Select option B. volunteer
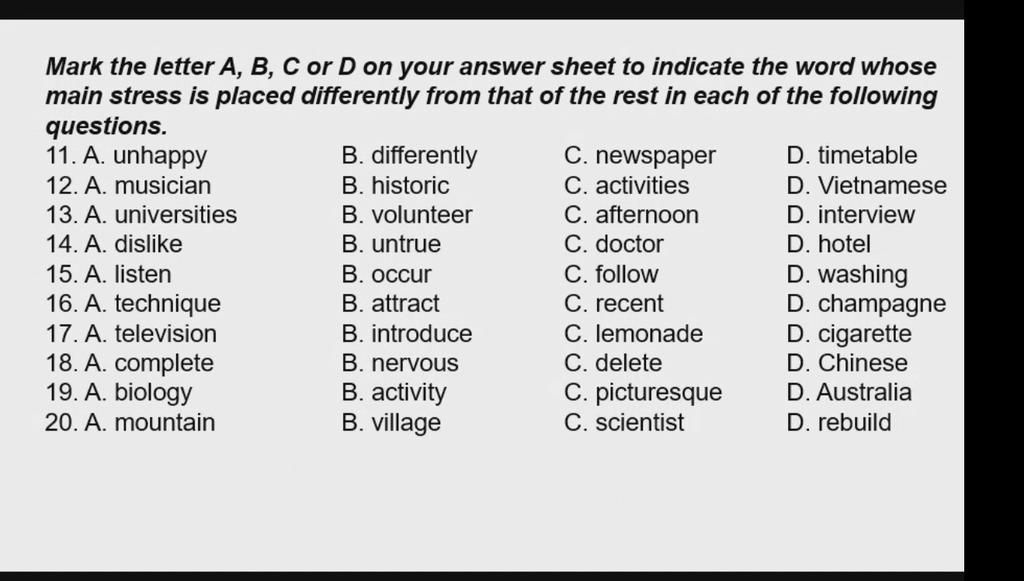Screen dimensions: 1024x581 pyautogui.click(x=407, y=215)
